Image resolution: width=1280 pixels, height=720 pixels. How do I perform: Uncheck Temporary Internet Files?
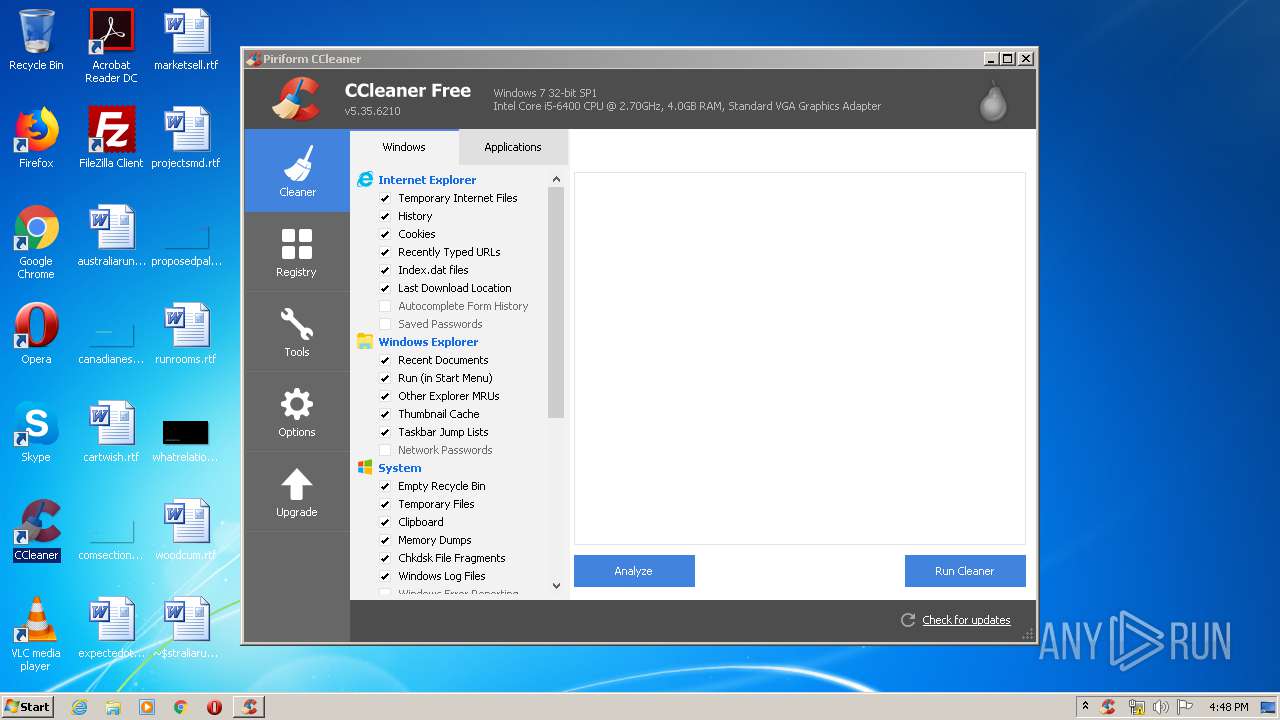point(385,198)
